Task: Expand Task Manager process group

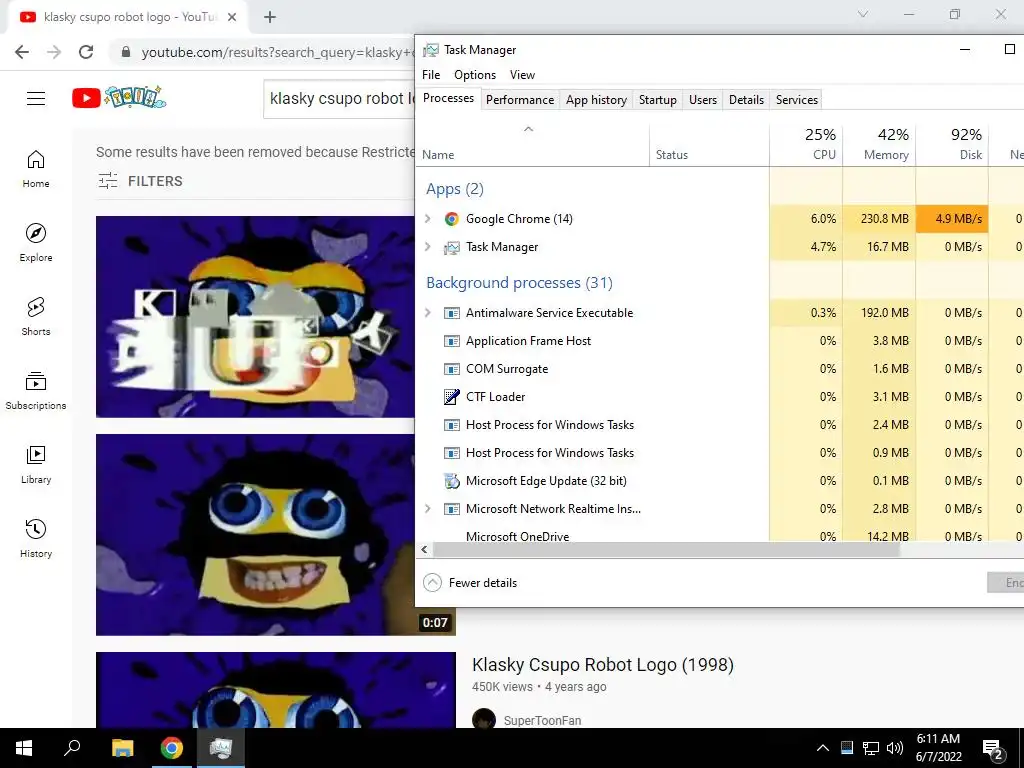Action: coord(428,247)
